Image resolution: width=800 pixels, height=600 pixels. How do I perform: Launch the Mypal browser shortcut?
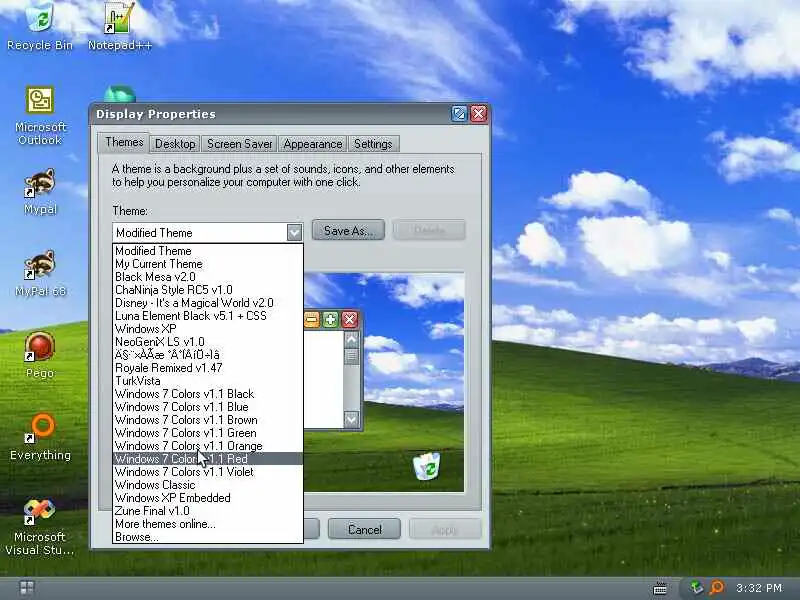40,191
